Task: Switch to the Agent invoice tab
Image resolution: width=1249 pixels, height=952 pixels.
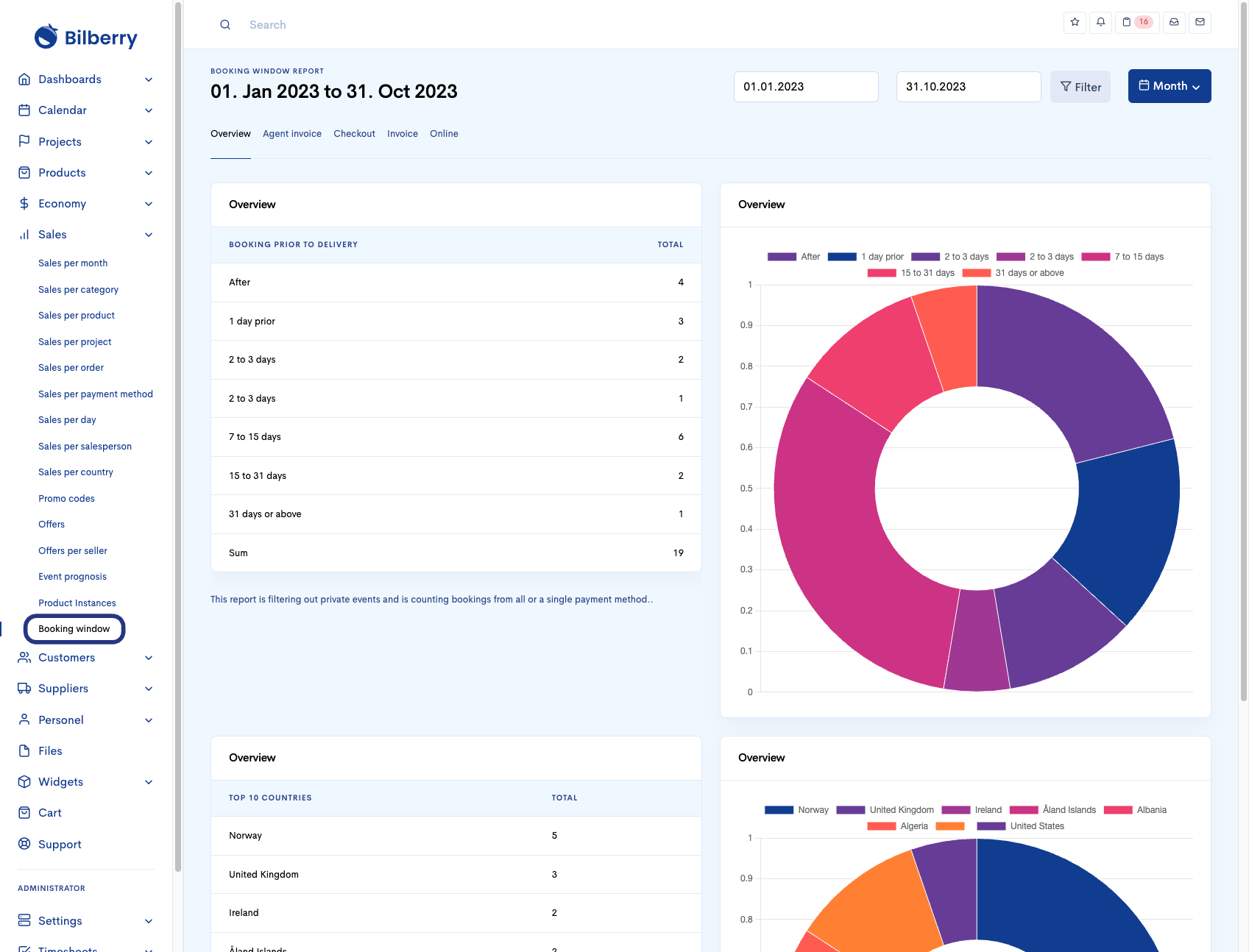Action: point(292,134)
